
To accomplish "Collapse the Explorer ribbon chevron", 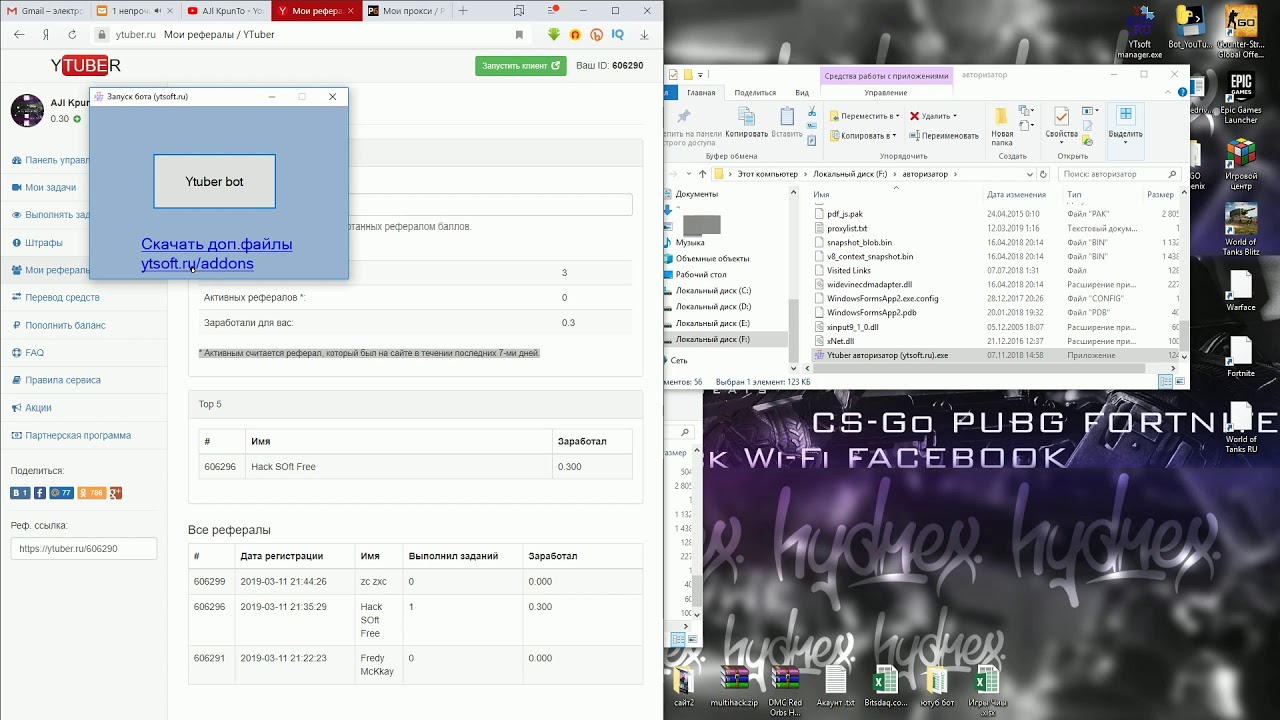I will [x=1170, y=92].
